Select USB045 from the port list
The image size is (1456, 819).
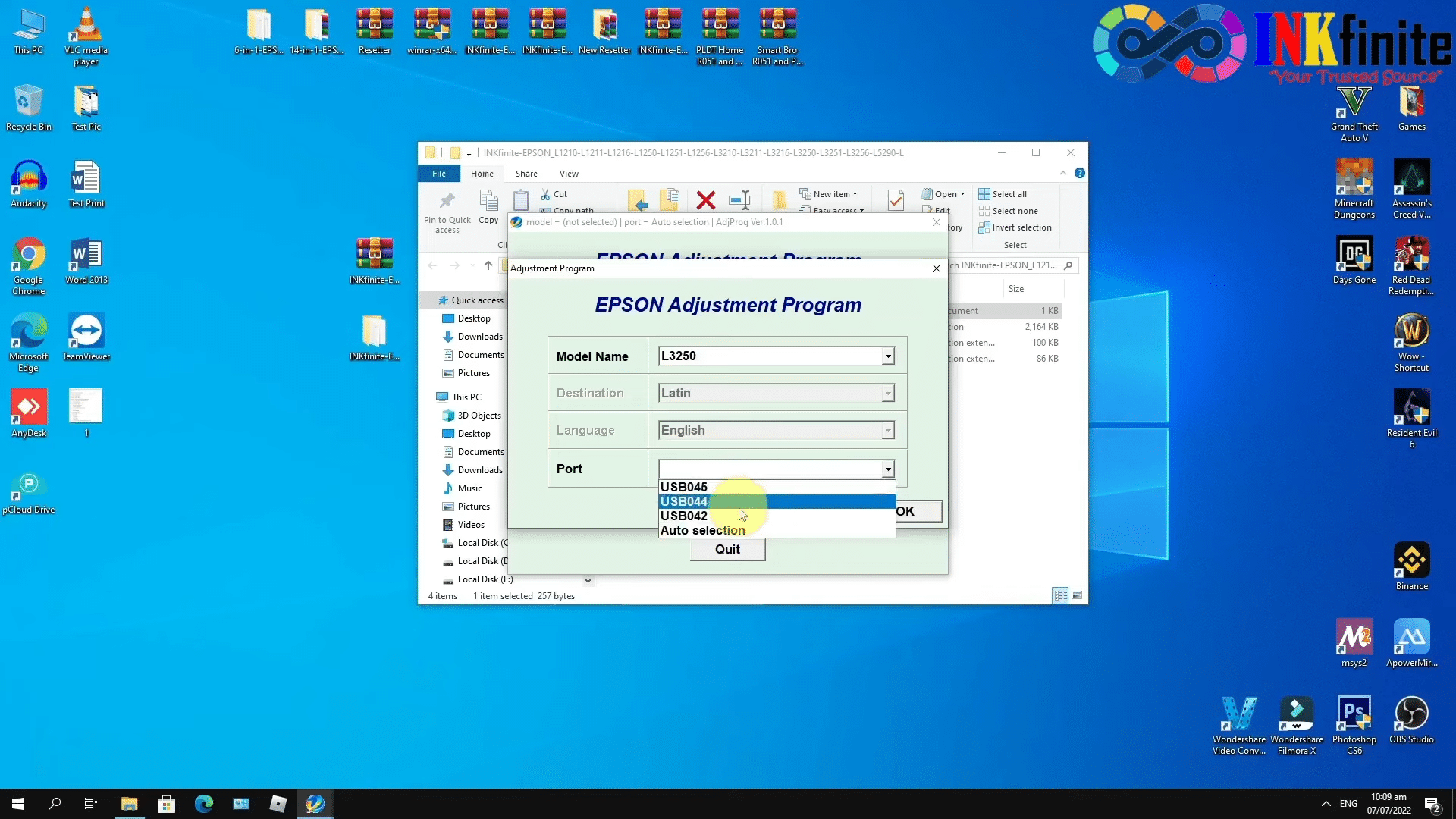777,487
